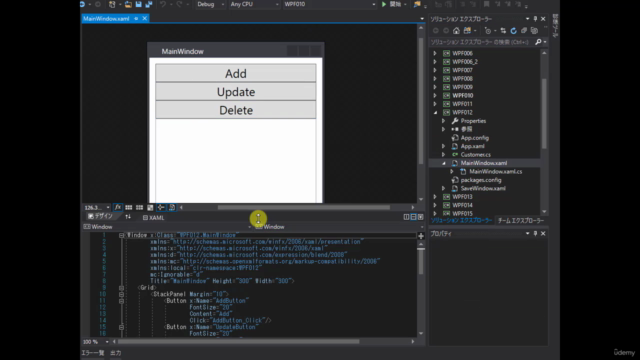This screenshot has width=640, height=360.
Task: Click the Update button in designer preview
Action: point(236,92)
